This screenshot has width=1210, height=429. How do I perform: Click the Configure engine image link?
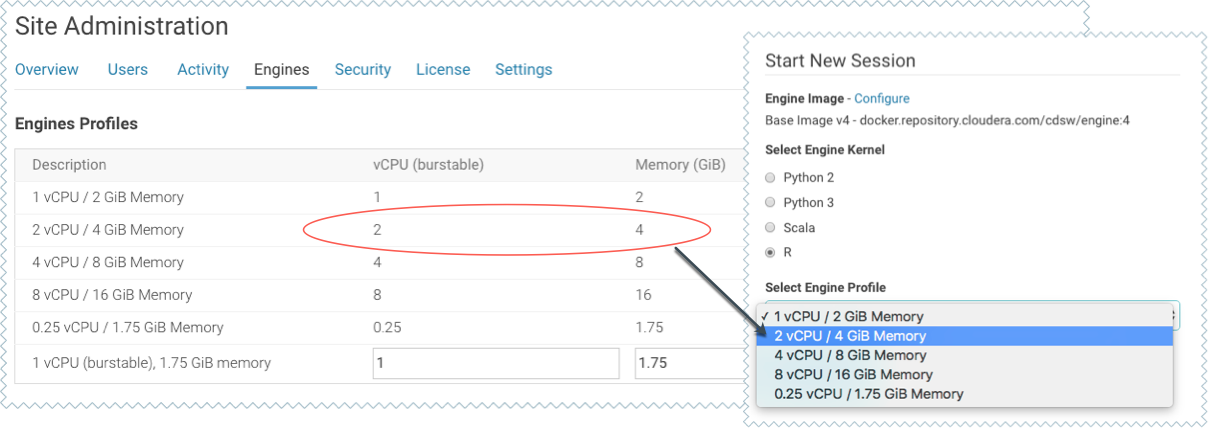(881, 98)
